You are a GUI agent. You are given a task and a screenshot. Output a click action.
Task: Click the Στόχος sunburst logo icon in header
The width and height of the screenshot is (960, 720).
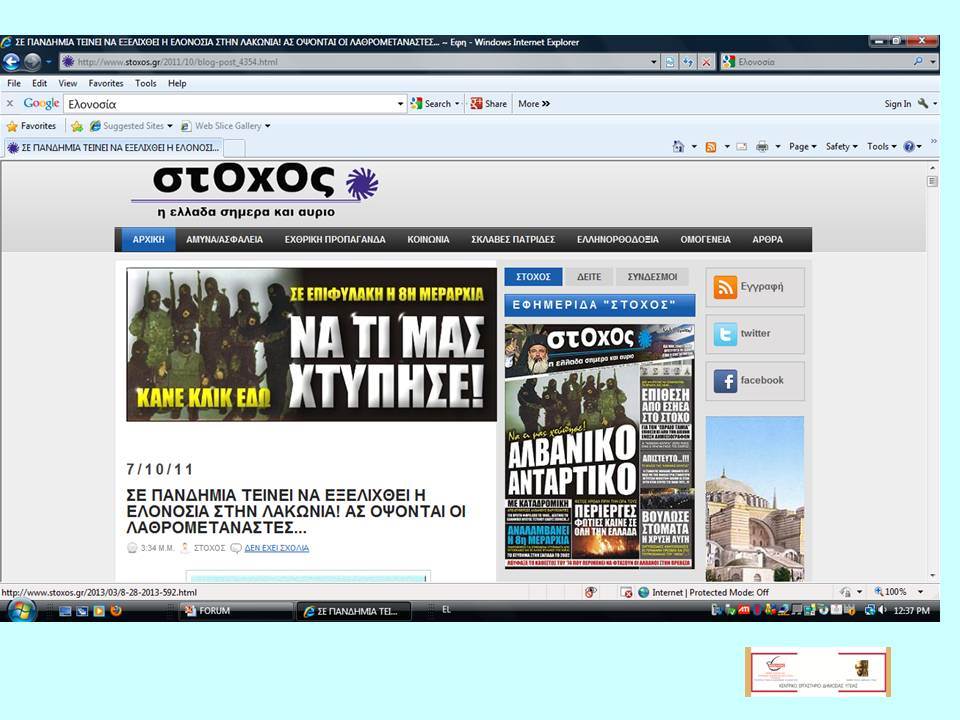pos(362,183)
